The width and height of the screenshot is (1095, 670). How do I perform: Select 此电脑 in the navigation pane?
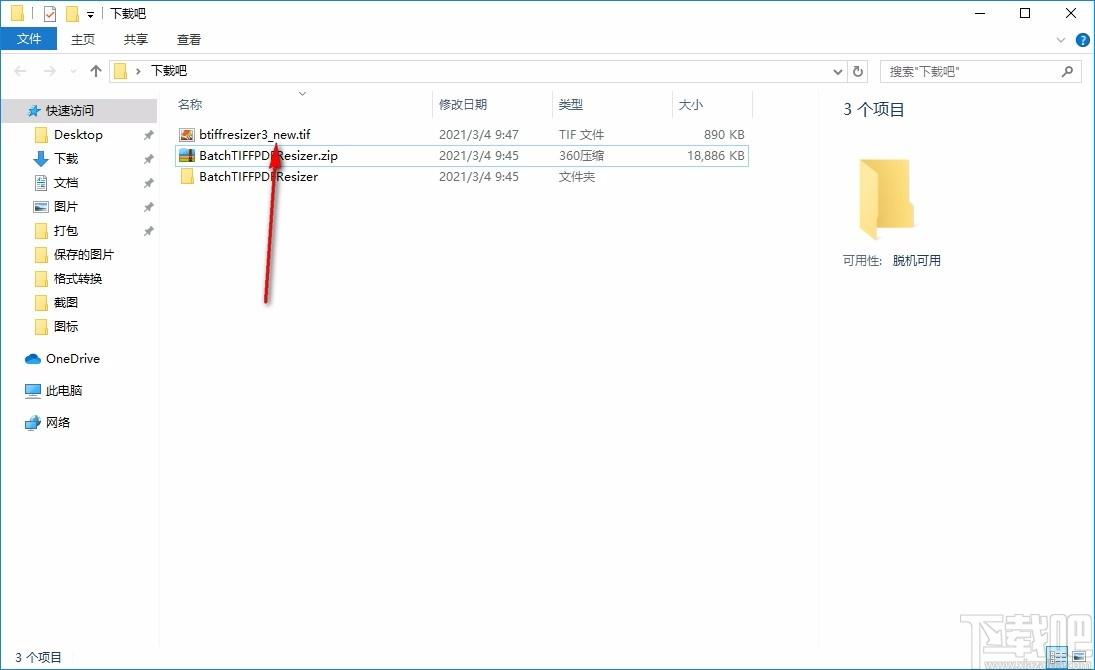(x=64, y=391)
